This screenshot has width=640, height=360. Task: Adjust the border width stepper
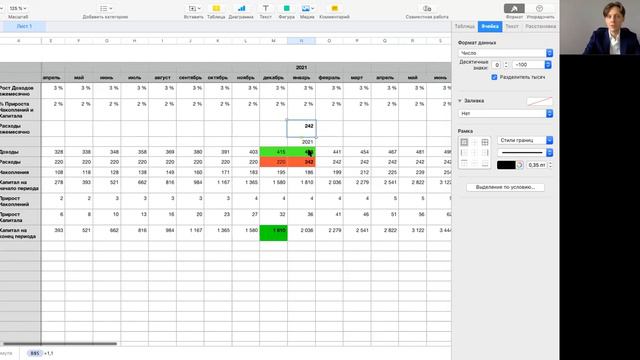(550, 165)
